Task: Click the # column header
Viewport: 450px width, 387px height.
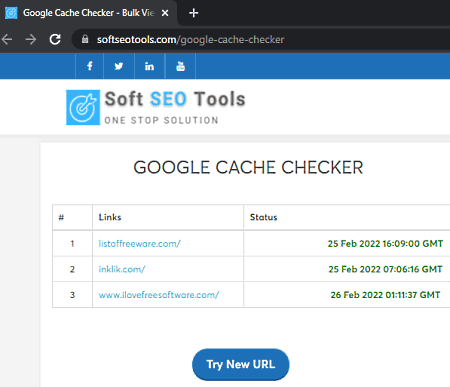Action: (x=61, y=218)
